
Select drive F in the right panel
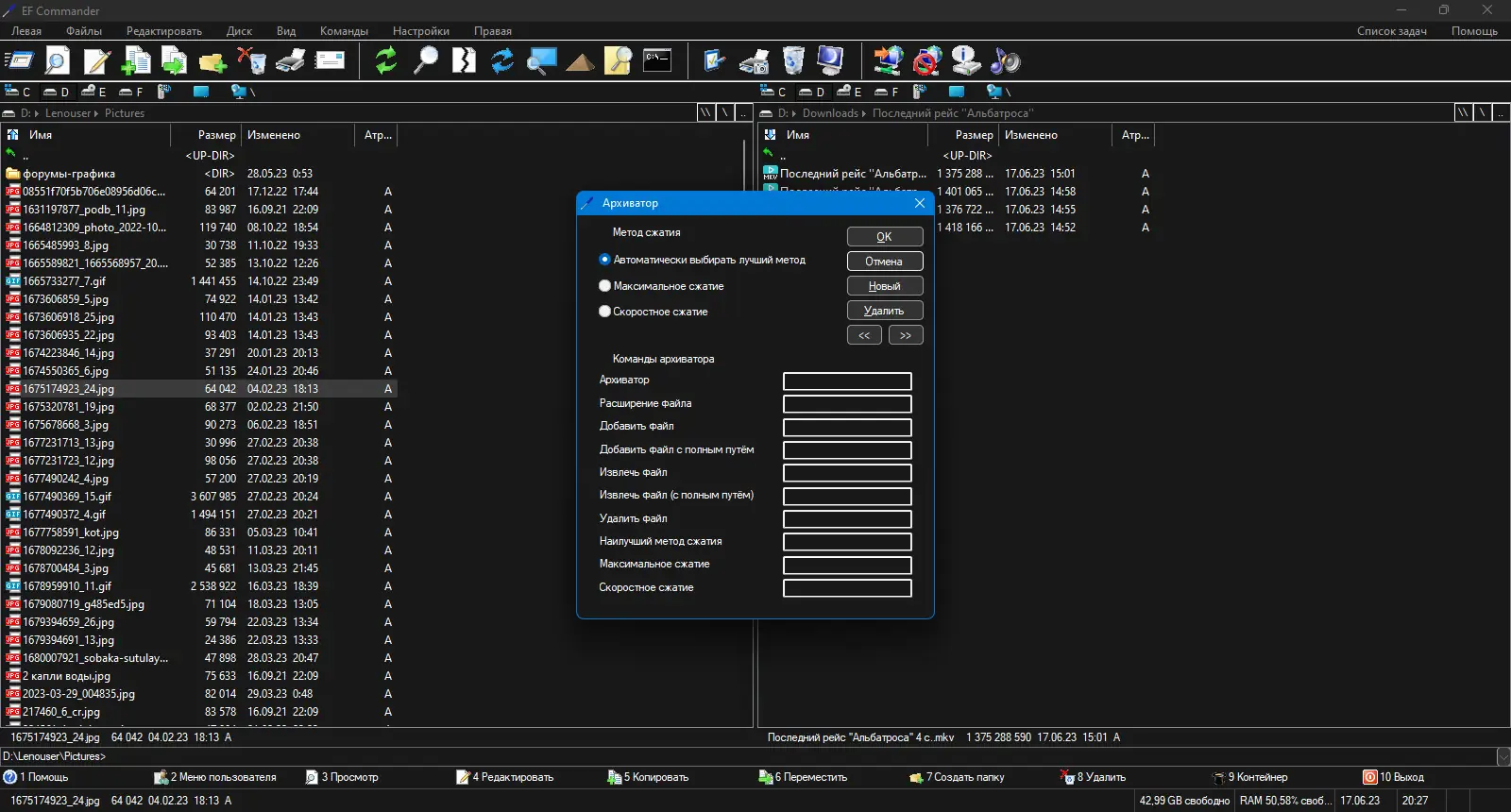pos(886,92)
